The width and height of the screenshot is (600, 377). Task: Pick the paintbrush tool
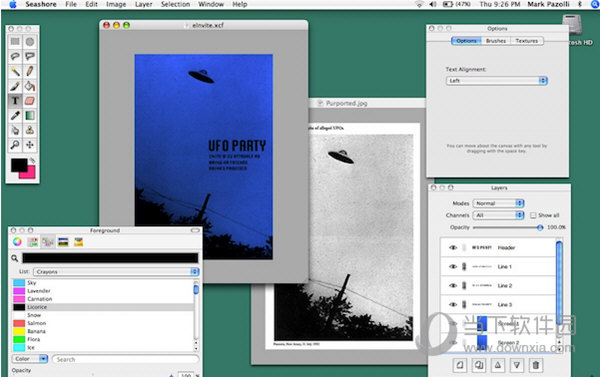click(x=15, y=86)
